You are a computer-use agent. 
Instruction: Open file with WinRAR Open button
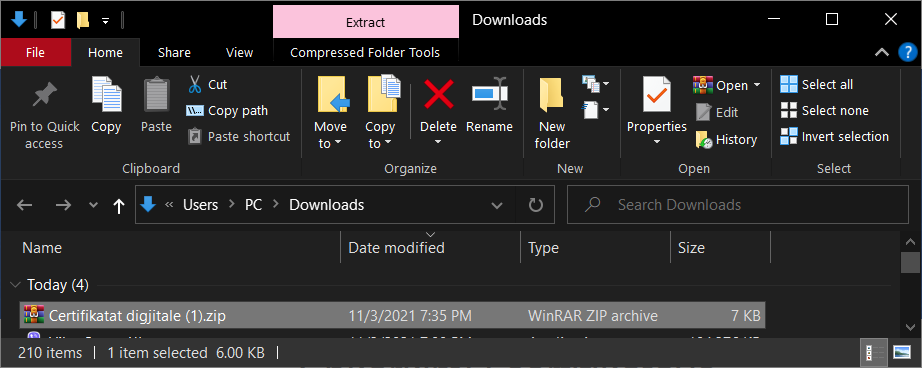[x=720, y=85]
